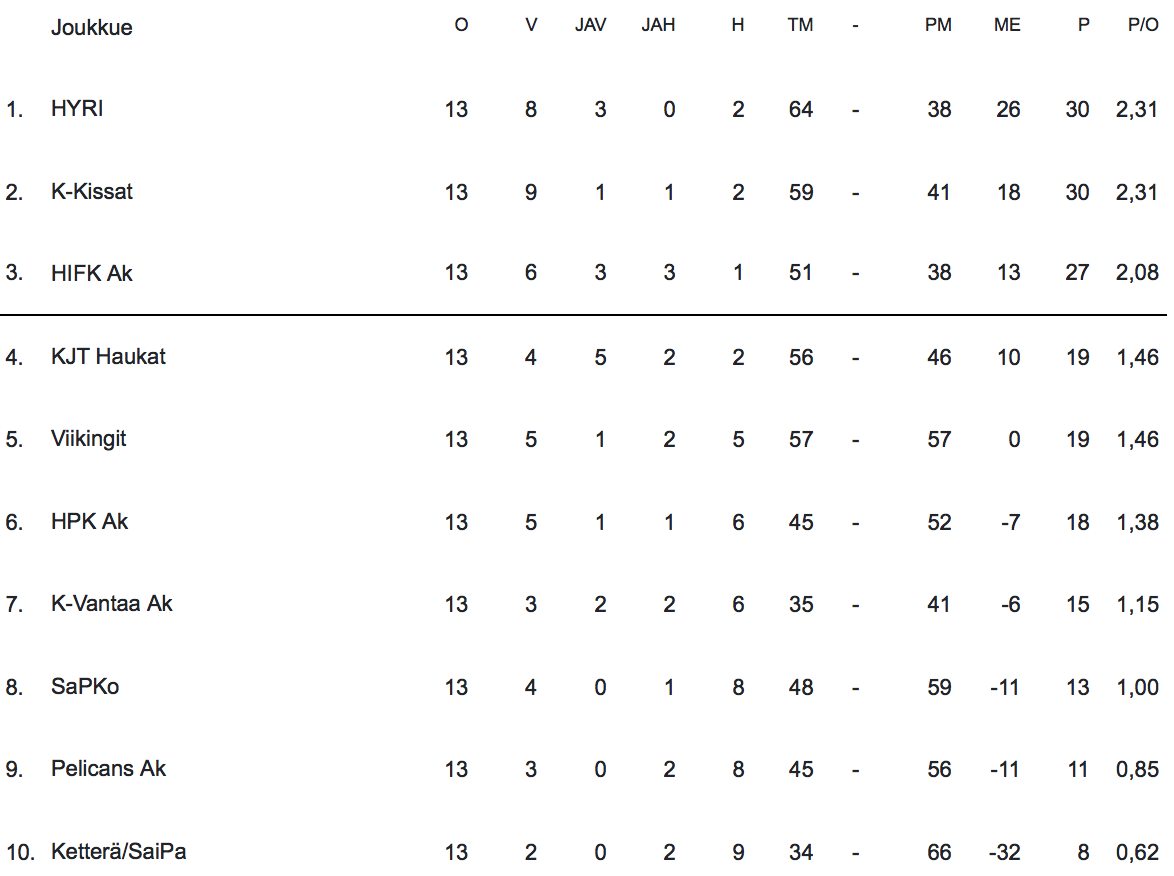Open the SaPKo team row link
The width and height of the screenshot is (1174, 876).
(x=85, y=687)
